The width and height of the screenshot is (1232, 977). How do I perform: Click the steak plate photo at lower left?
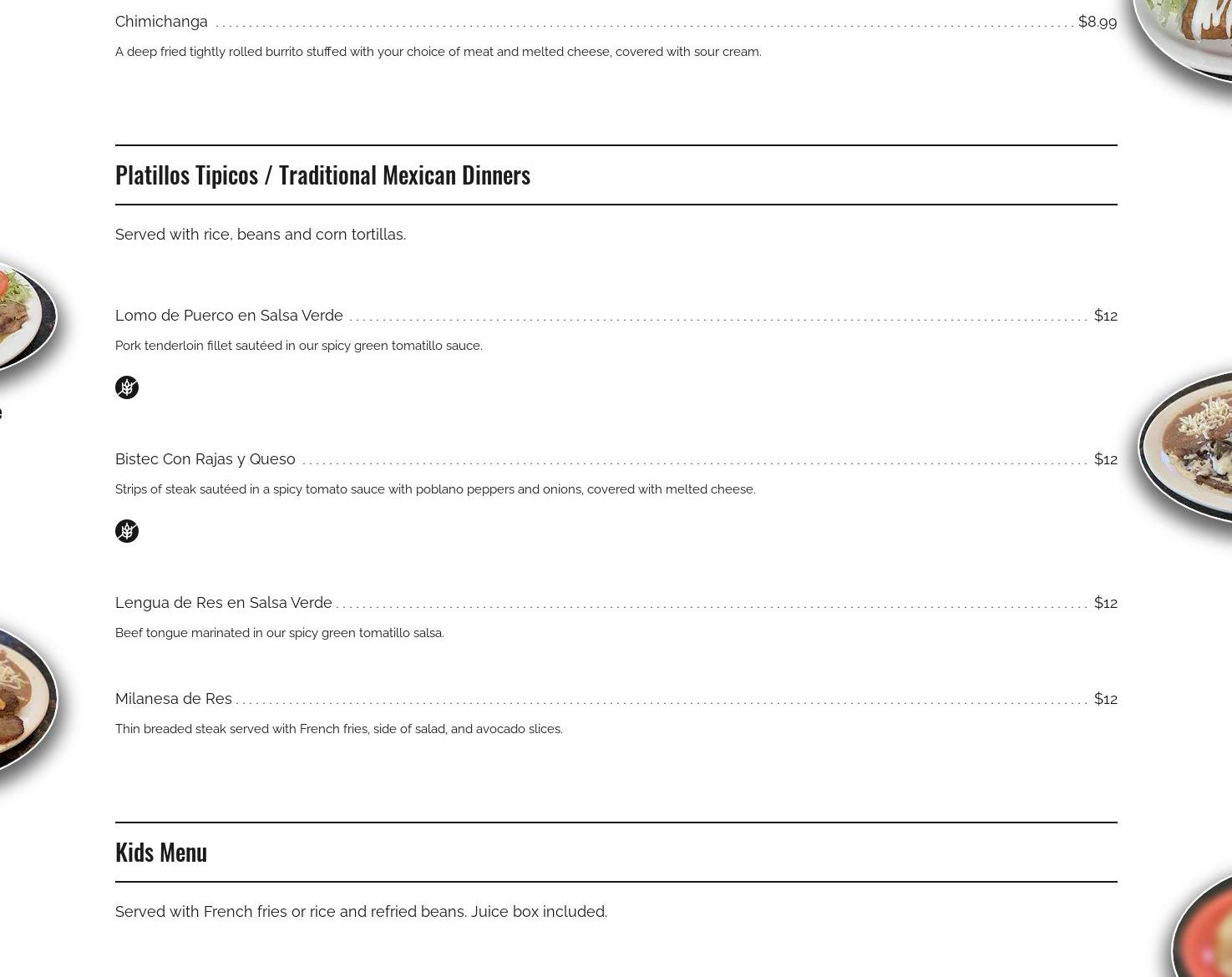tap(23, 697)
